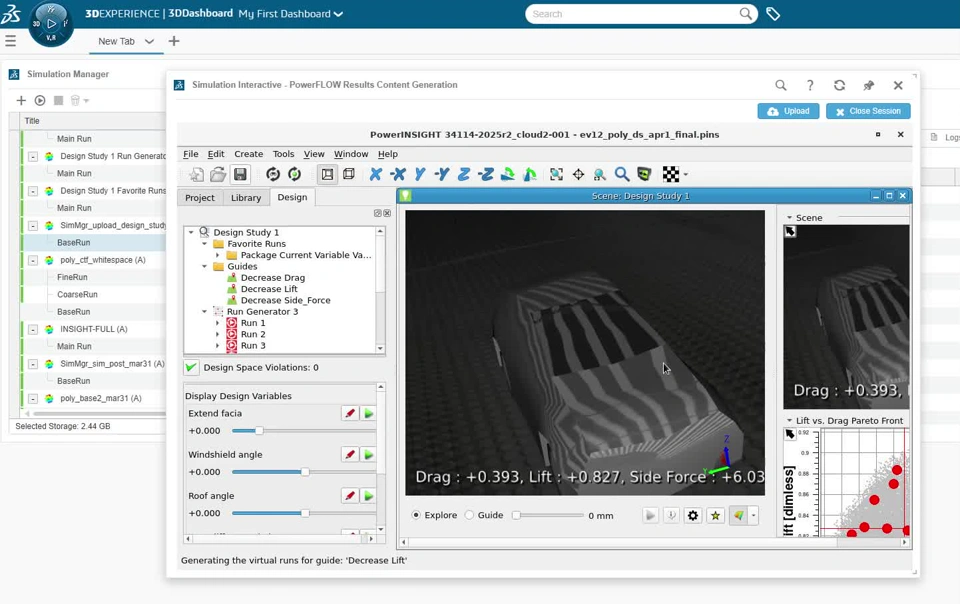
Task: Add a new dashboard tab
Action: coord(174,41)
